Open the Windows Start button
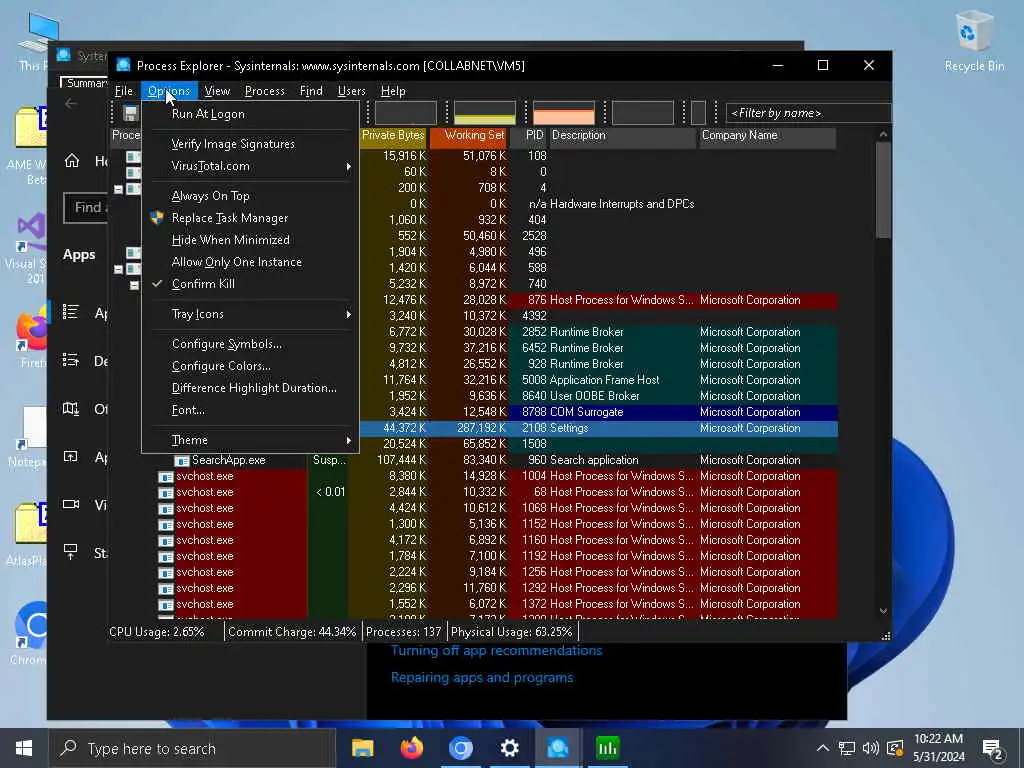 [24, 748]
